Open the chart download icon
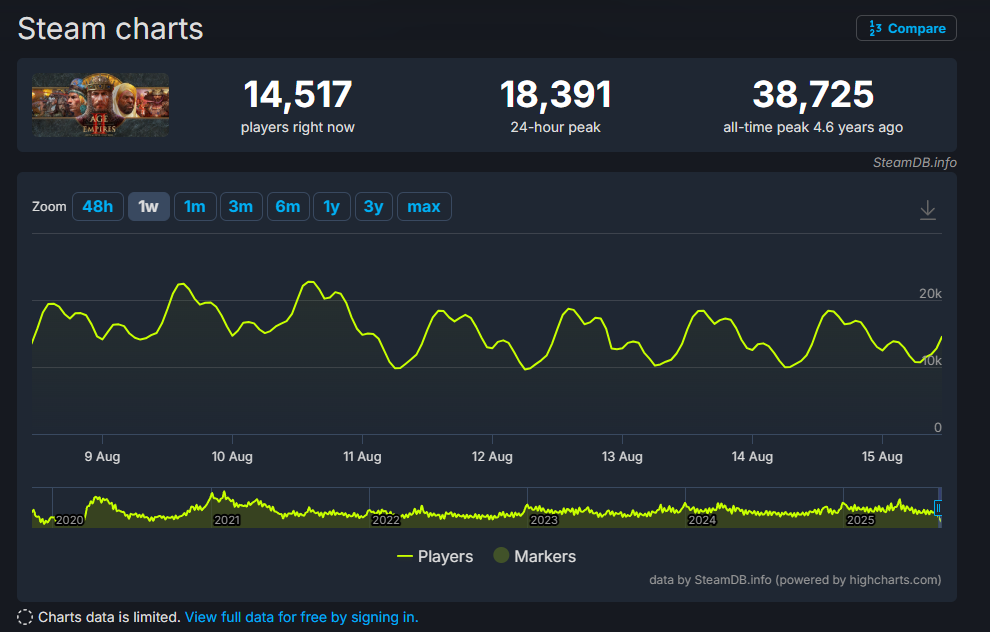This screenshot has height=632, width=990. 927,210
